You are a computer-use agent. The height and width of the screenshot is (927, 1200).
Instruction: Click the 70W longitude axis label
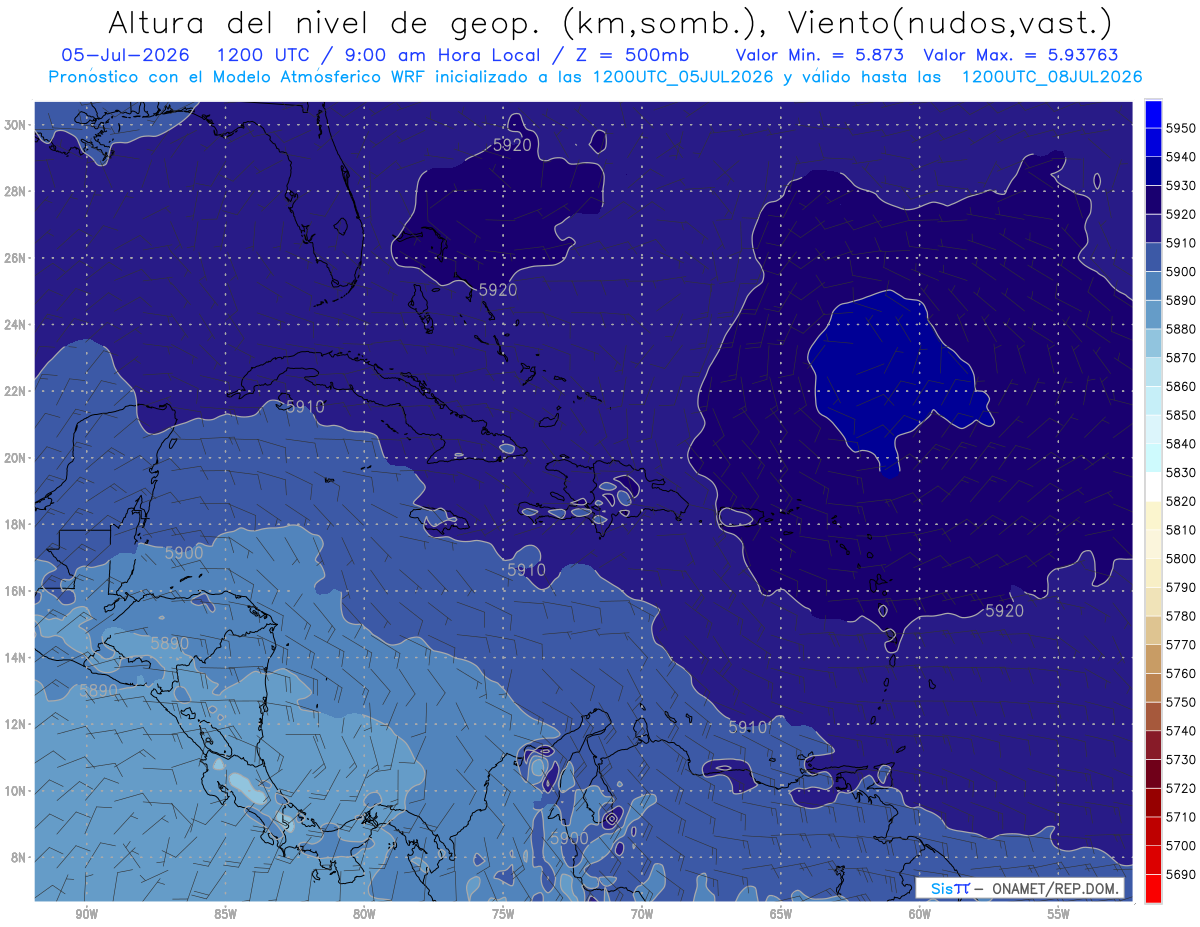(x=642, y=914)
